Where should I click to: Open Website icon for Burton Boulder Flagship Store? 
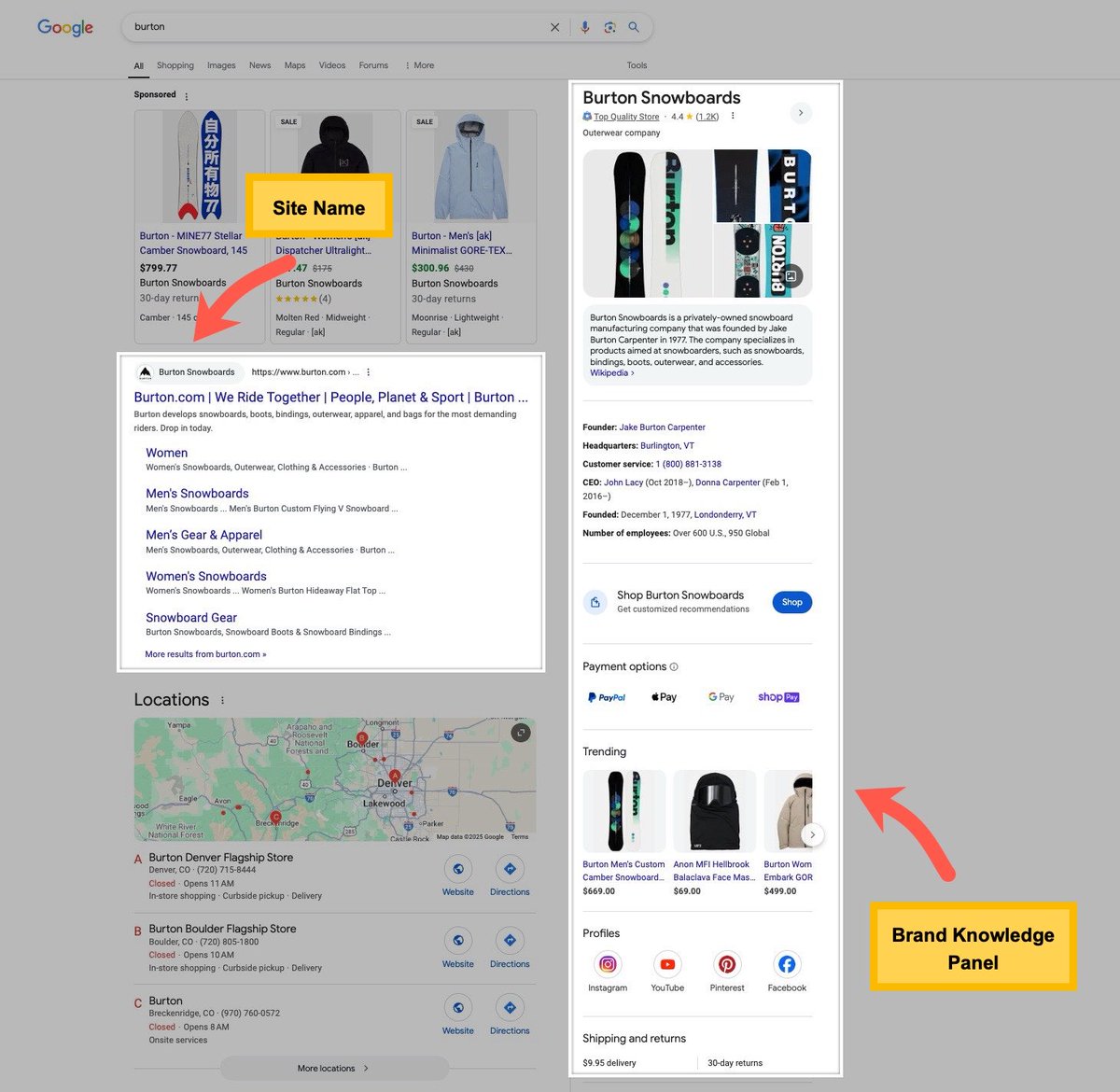coord(458,940)
